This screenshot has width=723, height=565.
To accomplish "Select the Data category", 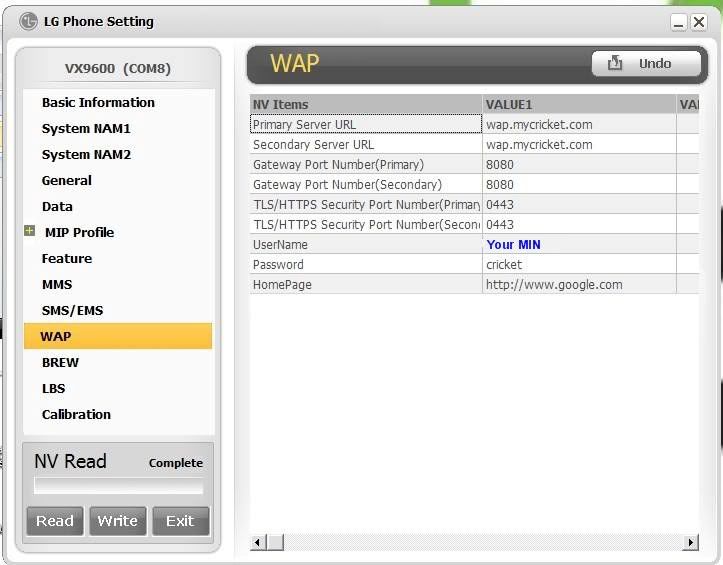I will pos(57,206).
